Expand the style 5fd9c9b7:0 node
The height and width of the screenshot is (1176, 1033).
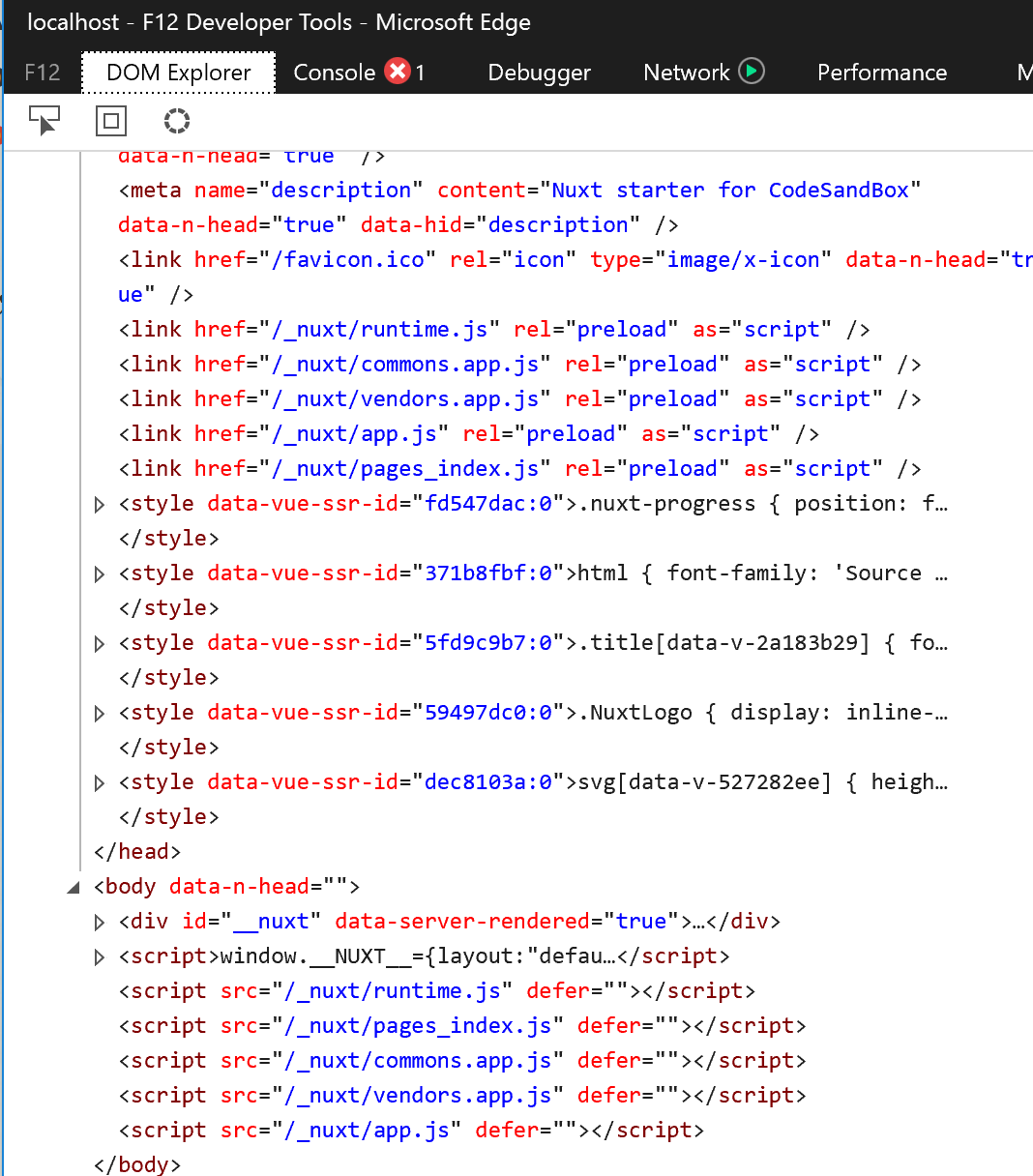100,643
